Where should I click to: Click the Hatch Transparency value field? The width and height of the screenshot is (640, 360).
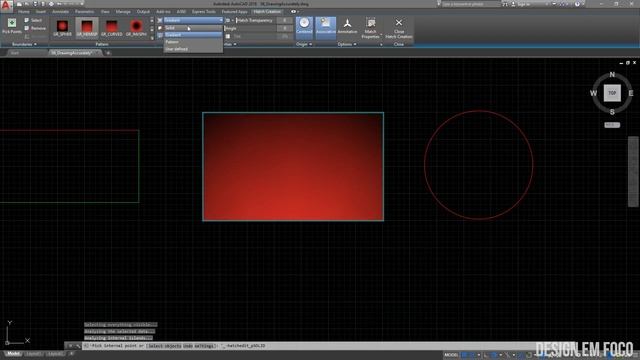[x=284, y=20]
